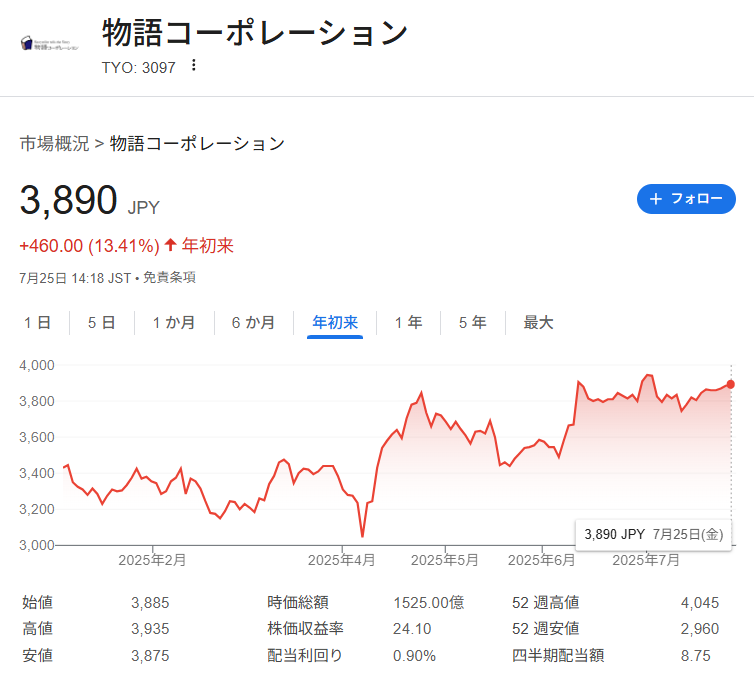Click the 4,000 y-axis label
The width and height of the screenshot is (754, 682).
37,365
